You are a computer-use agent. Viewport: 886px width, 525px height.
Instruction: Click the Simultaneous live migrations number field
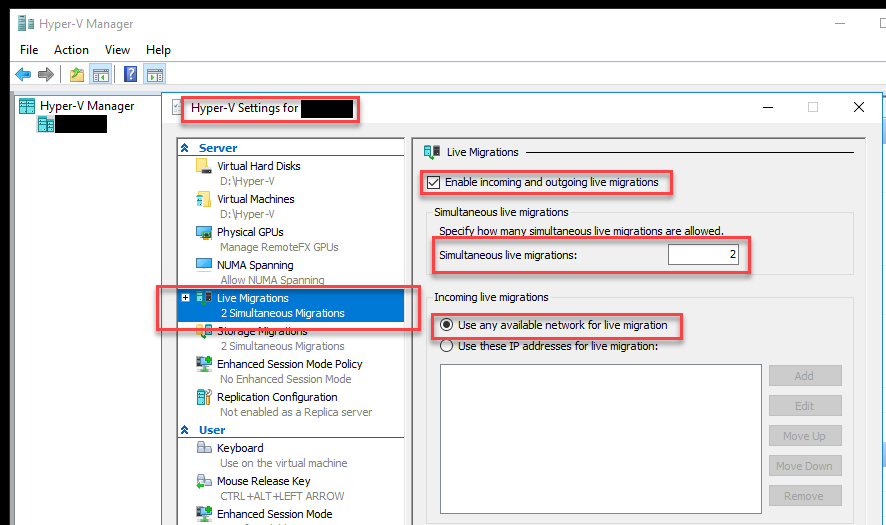703,256
